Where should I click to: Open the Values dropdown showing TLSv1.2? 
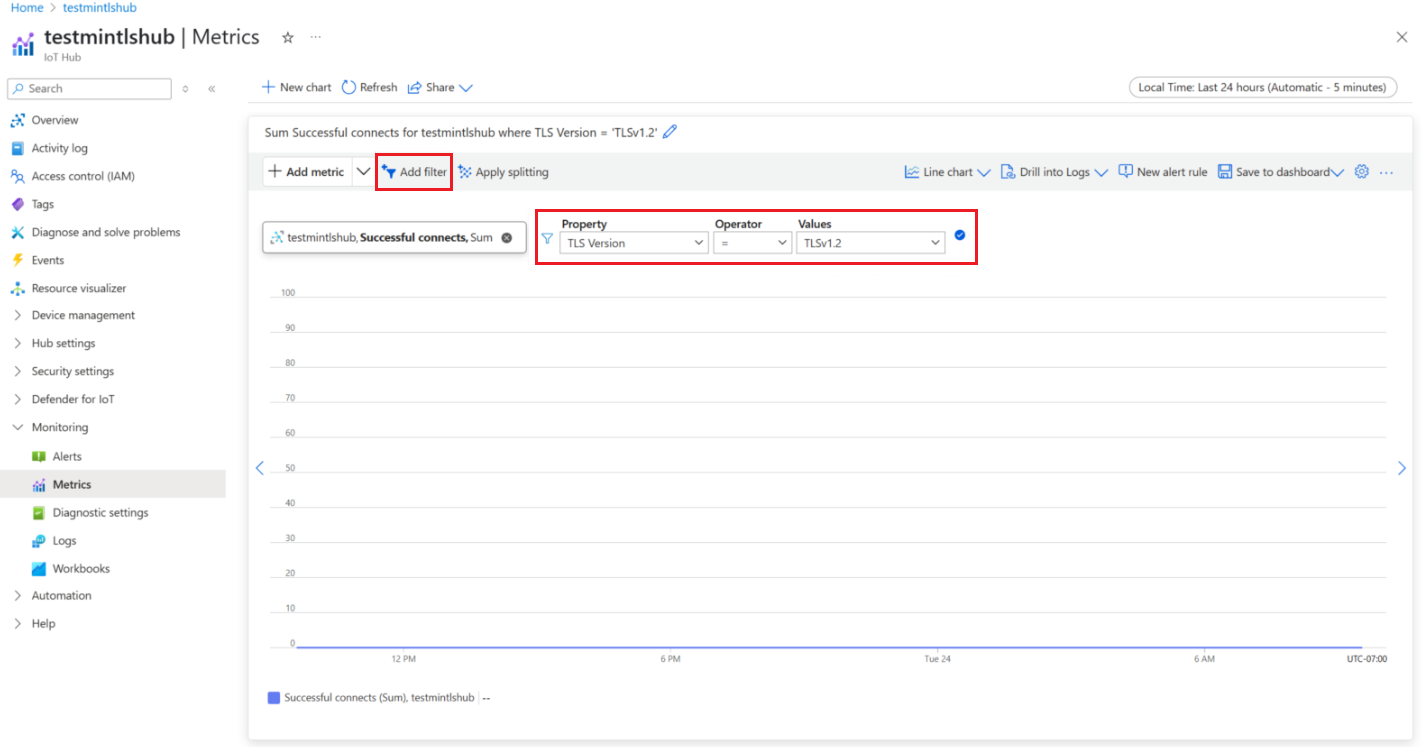pos(869,242)
